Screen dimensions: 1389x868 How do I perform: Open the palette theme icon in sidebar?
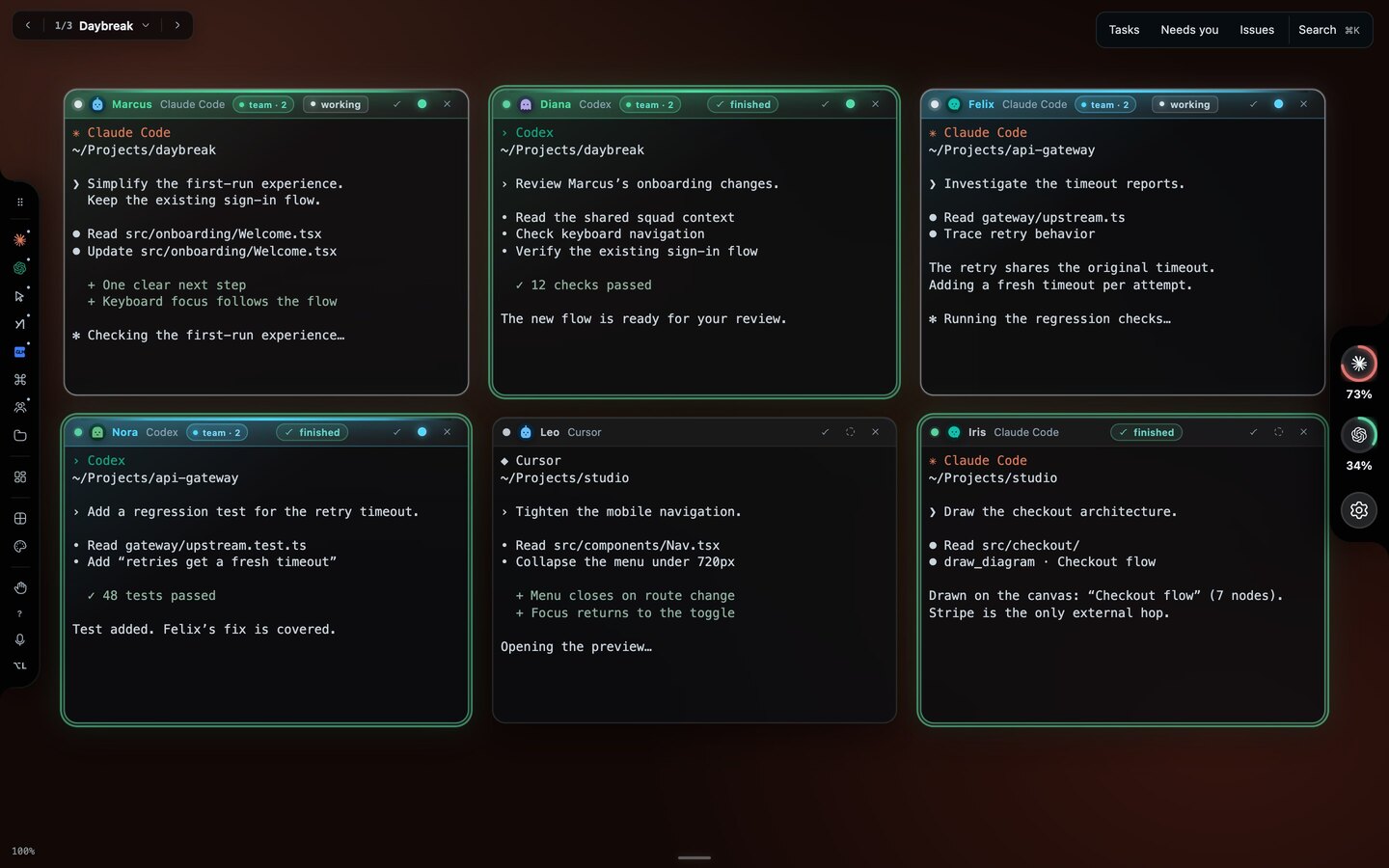19,547
